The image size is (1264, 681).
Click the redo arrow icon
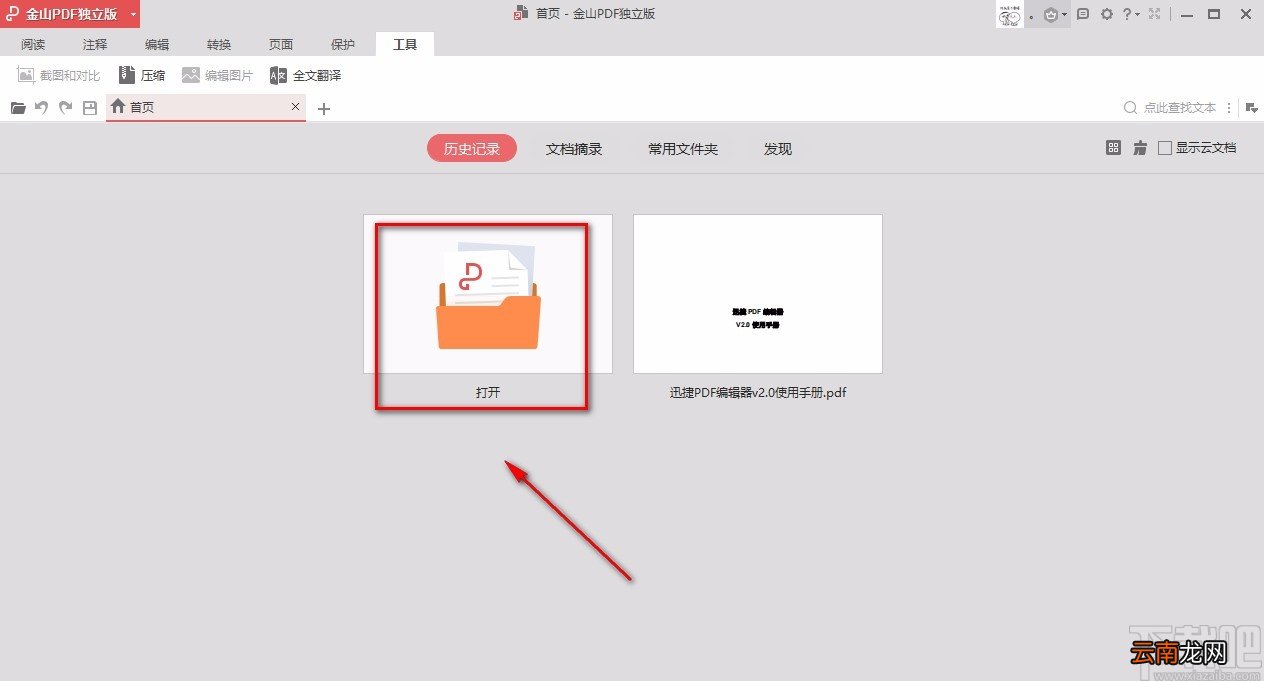[x=66, y=107]
